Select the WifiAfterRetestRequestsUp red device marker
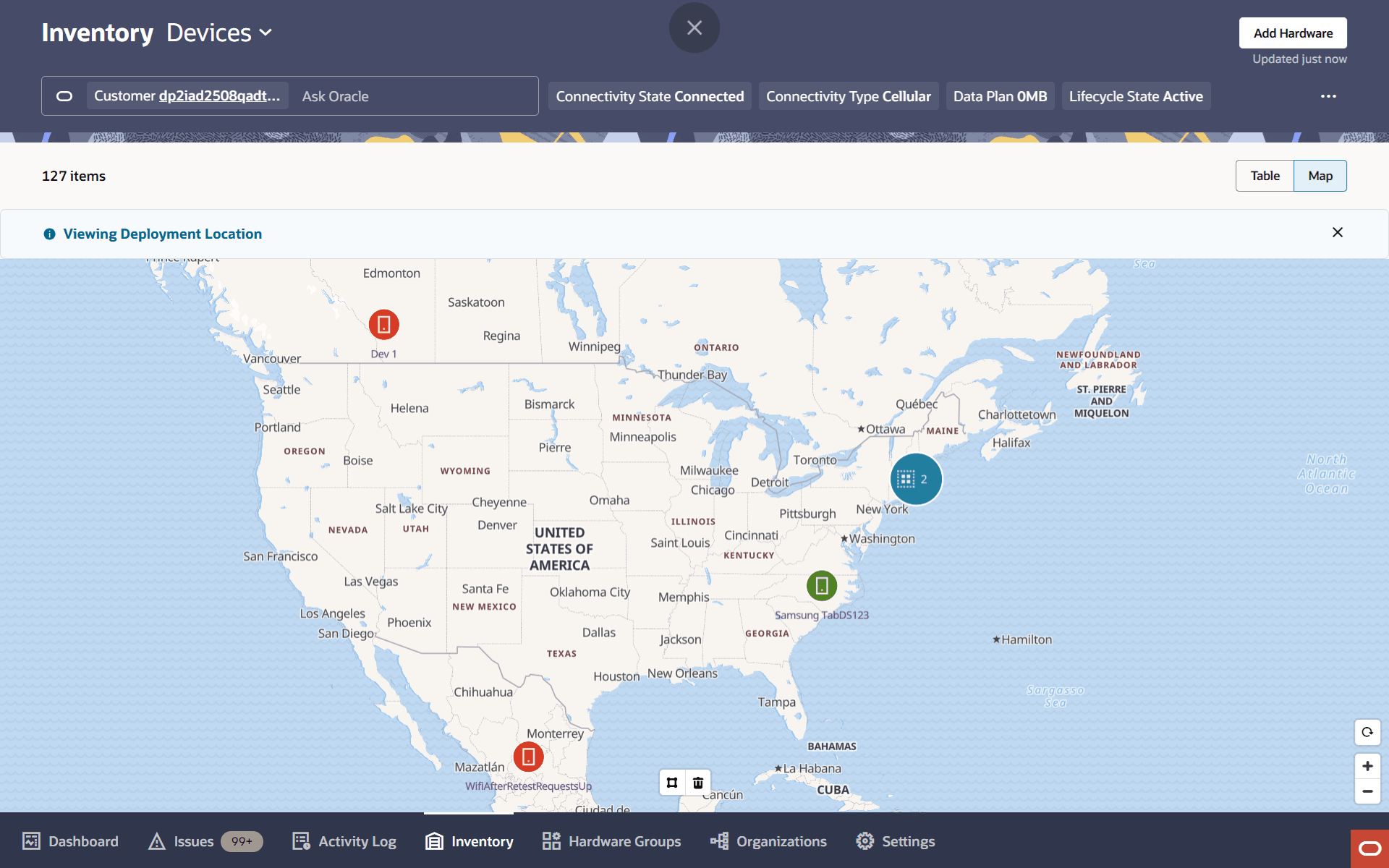The height and width of the screenshot is (868, 1389). [x=529, y=757]
